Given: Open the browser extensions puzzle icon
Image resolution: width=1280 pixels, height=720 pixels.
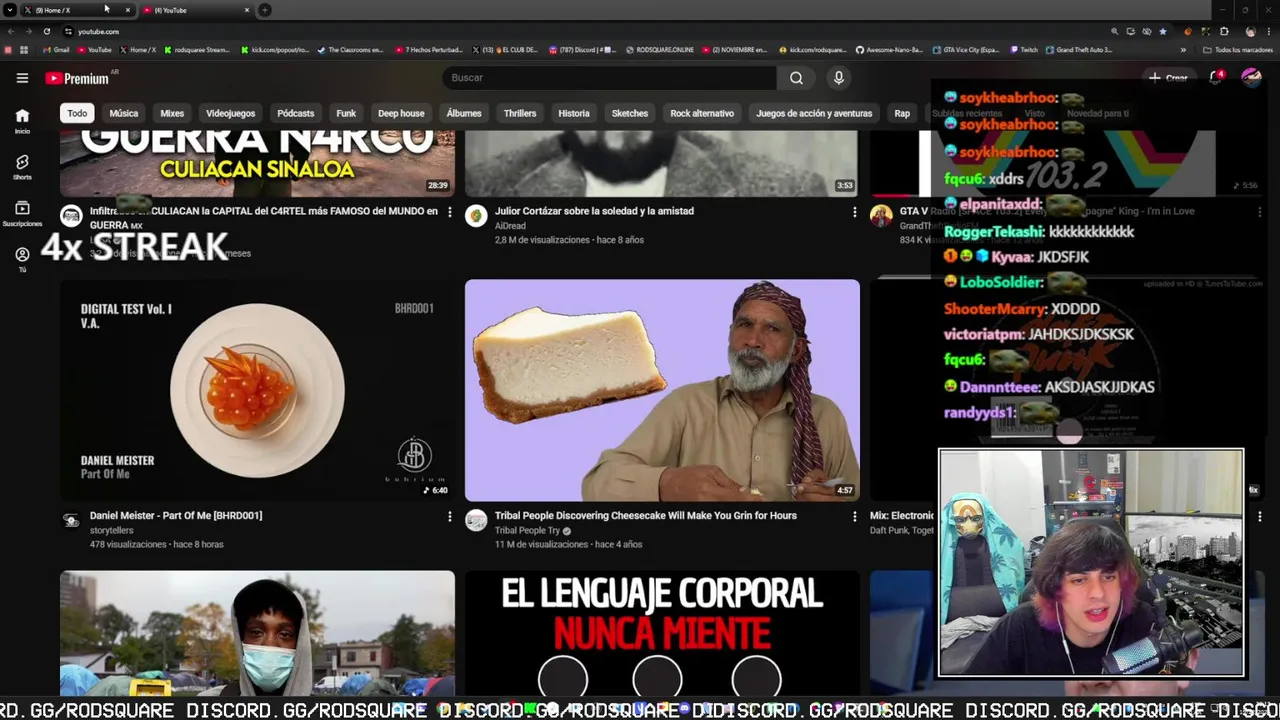Looking at the screenshot, I should coord(1224,31).
